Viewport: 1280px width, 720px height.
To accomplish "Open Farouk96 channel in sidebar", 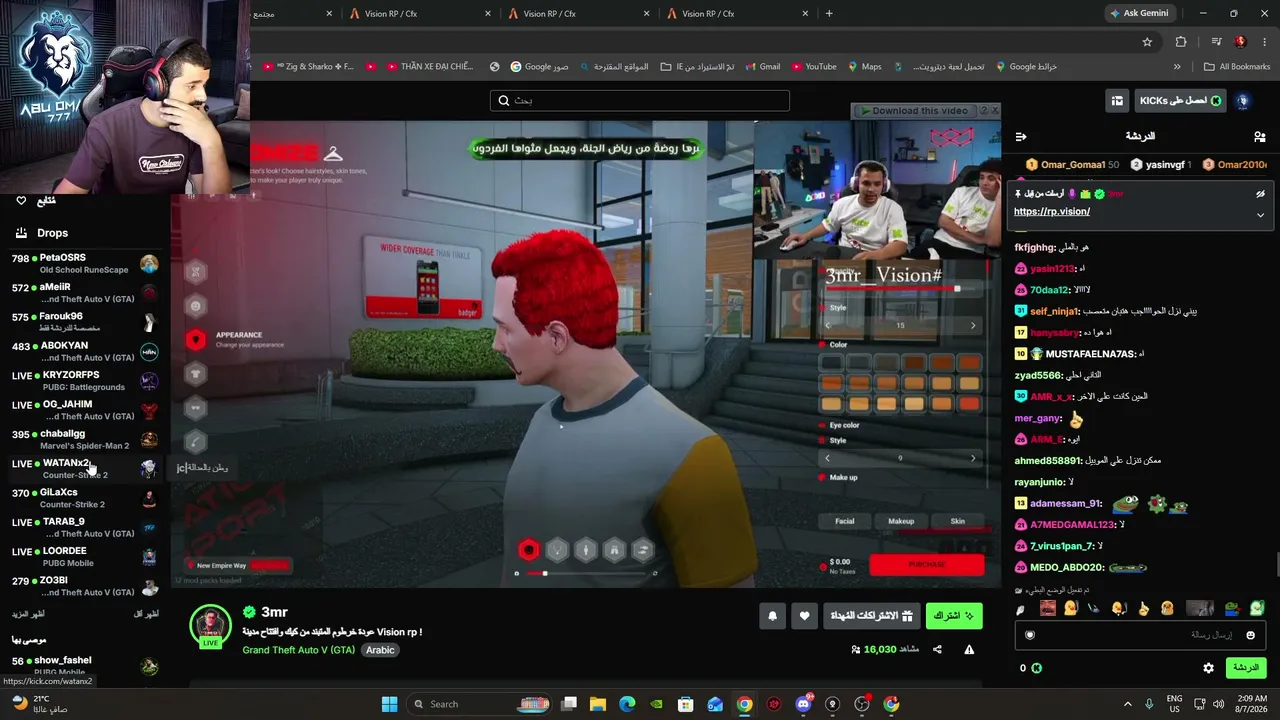I will point(85,322).
